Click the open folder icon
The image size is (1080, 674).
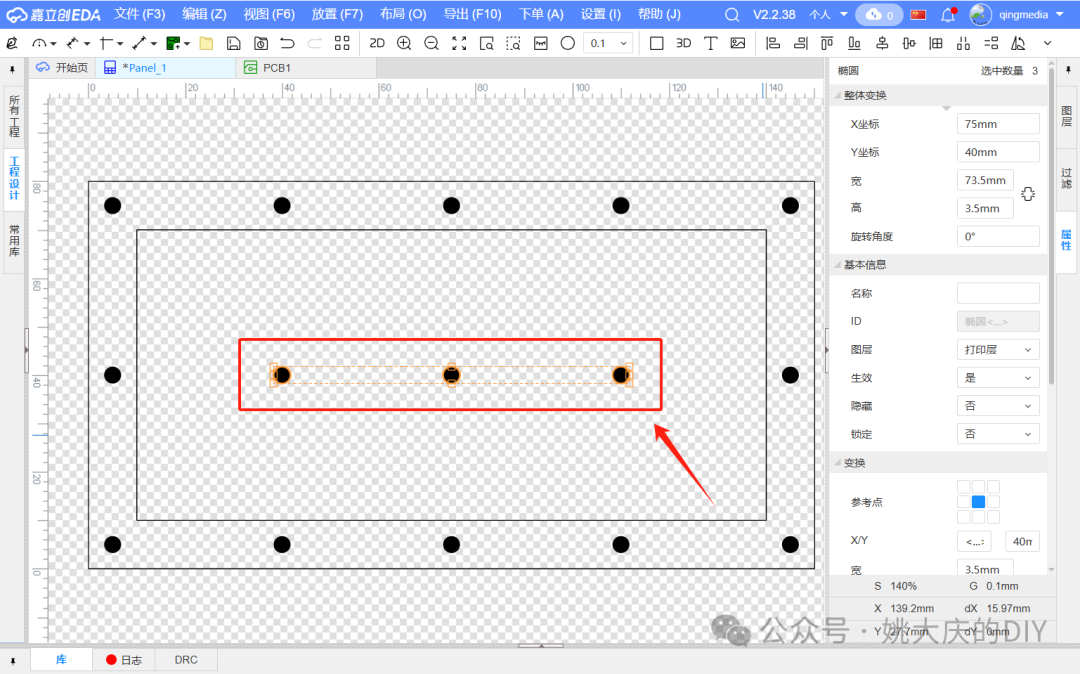click(x=206, y=43)
